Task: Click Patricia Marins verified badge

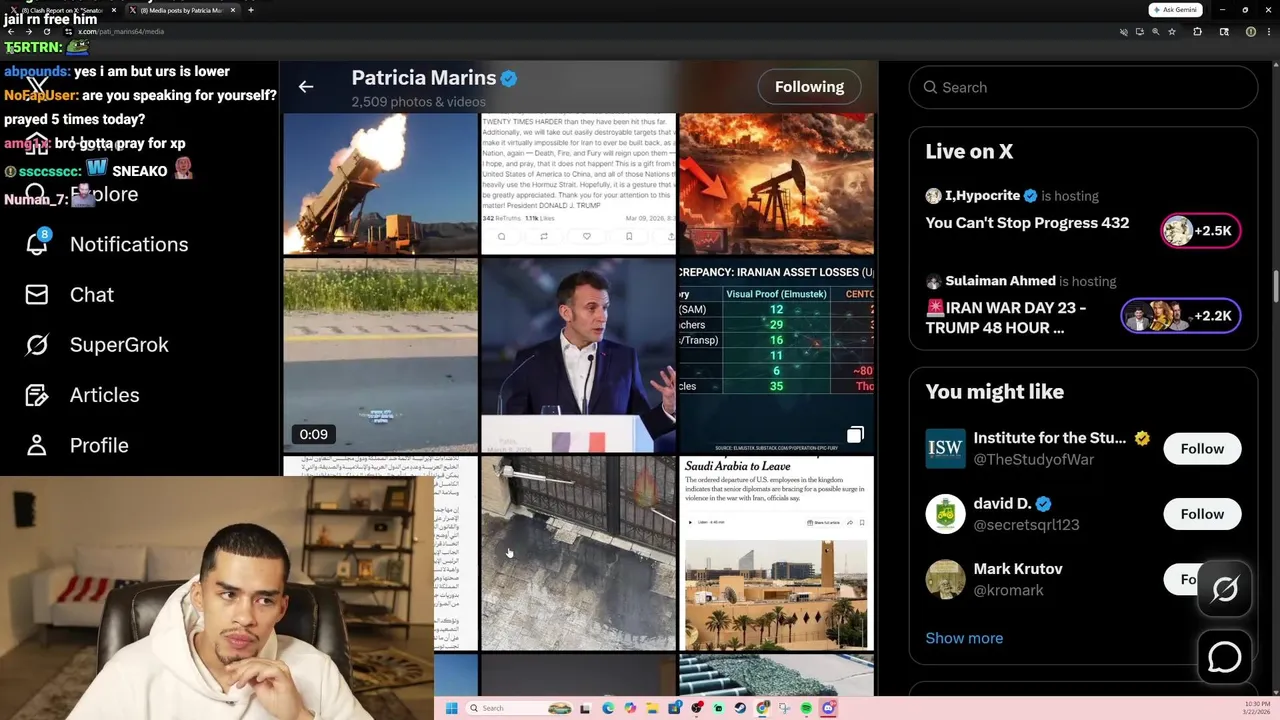Action: click(509, 78)
